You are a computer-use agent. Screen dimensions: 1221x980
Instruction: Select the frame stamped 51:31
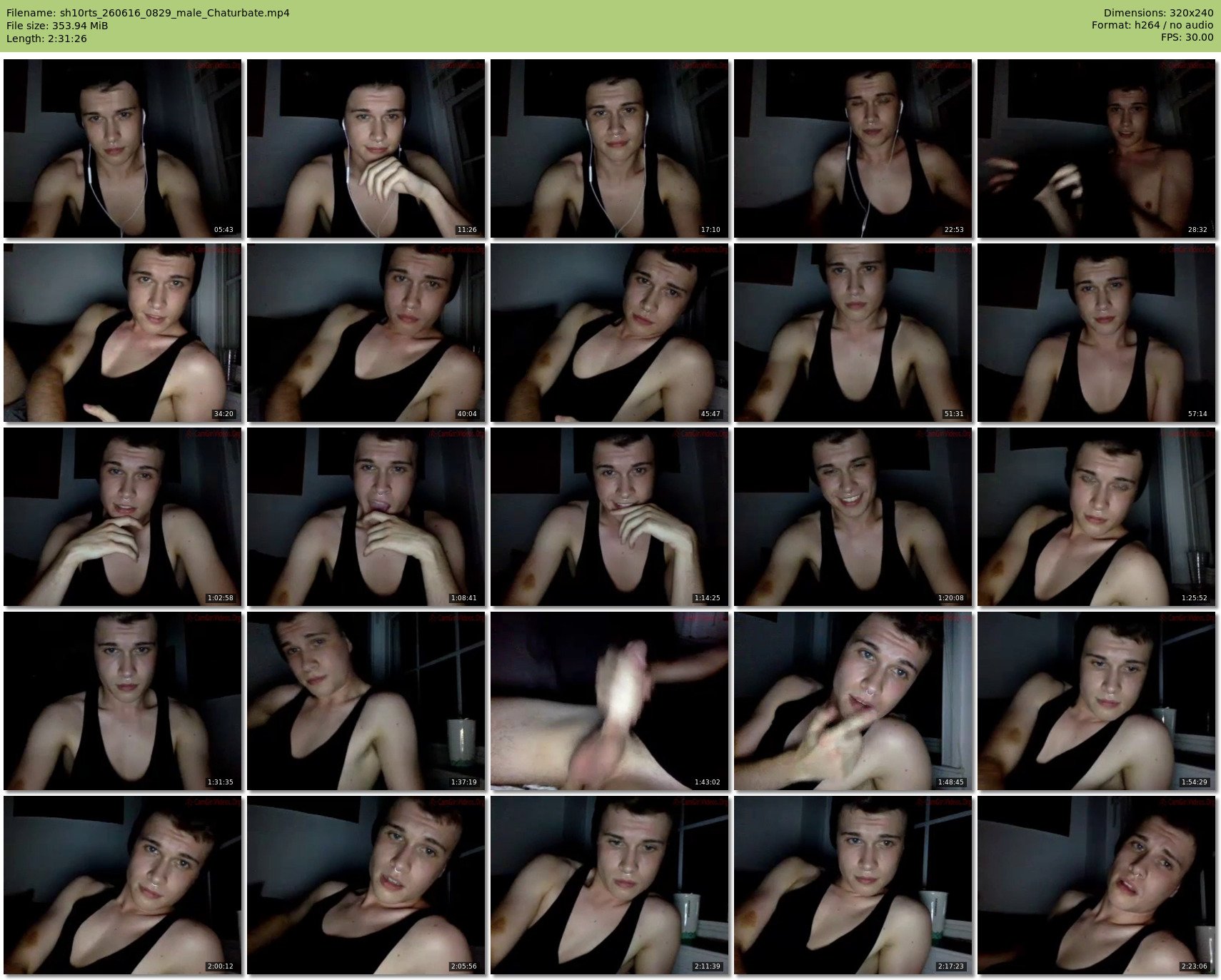coord(853,333)
